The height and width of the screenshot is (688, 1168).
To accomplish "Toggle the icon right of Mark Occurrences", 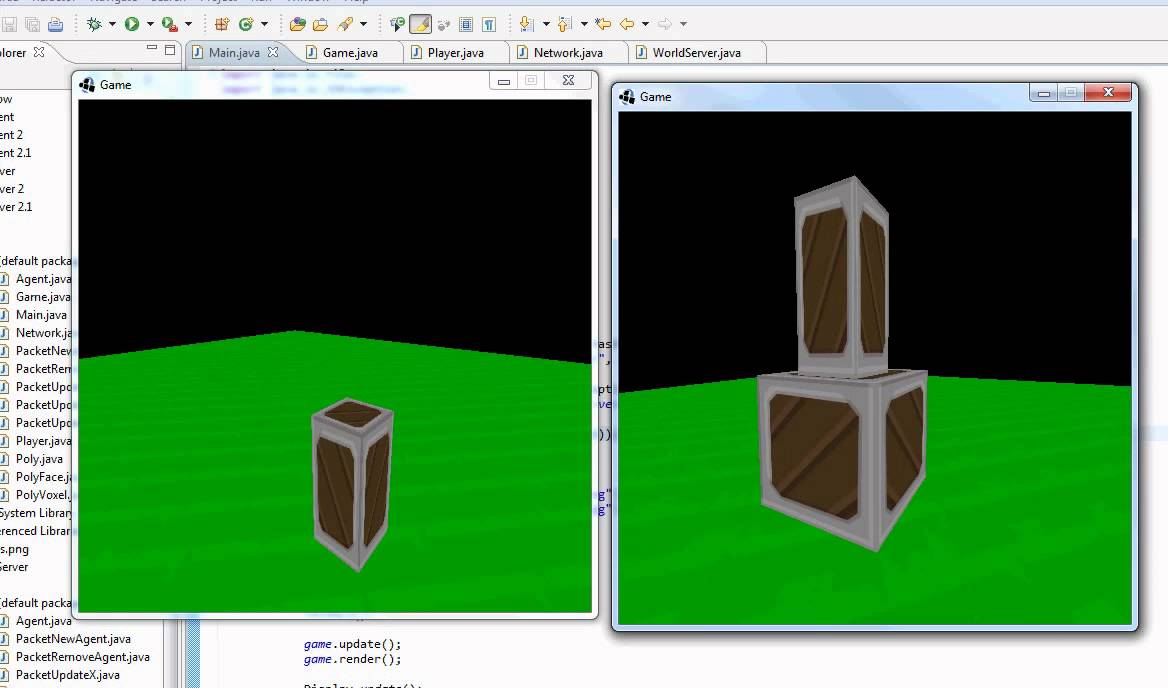I will point(444,25).
